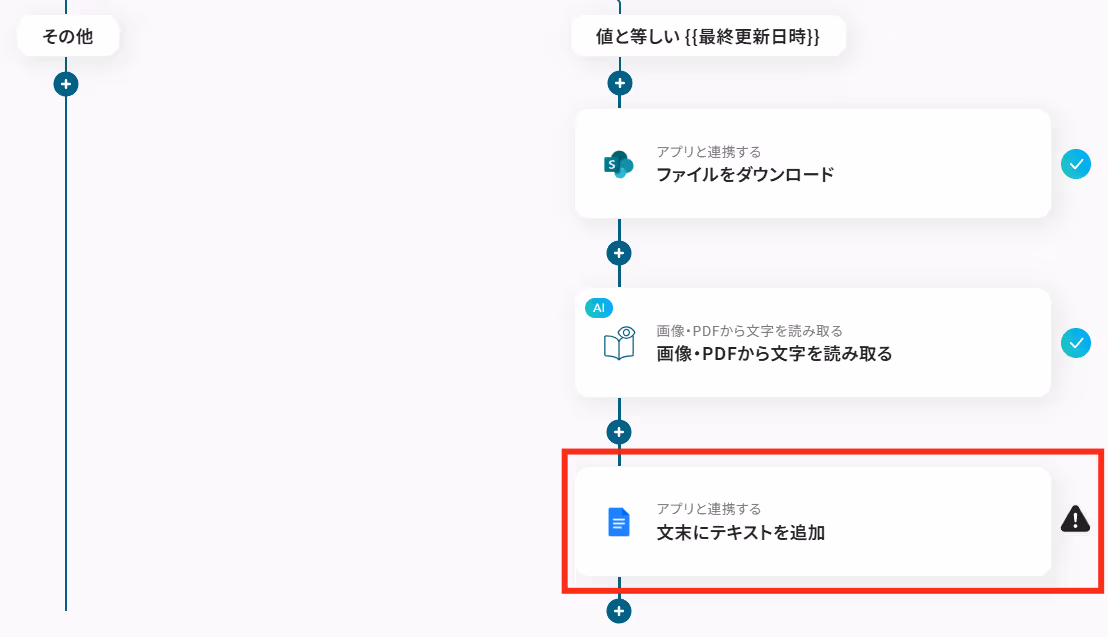Click the book-with-eye OCR icon
The height and width of the screenshot is (637, 1108).
coord(620,344)
